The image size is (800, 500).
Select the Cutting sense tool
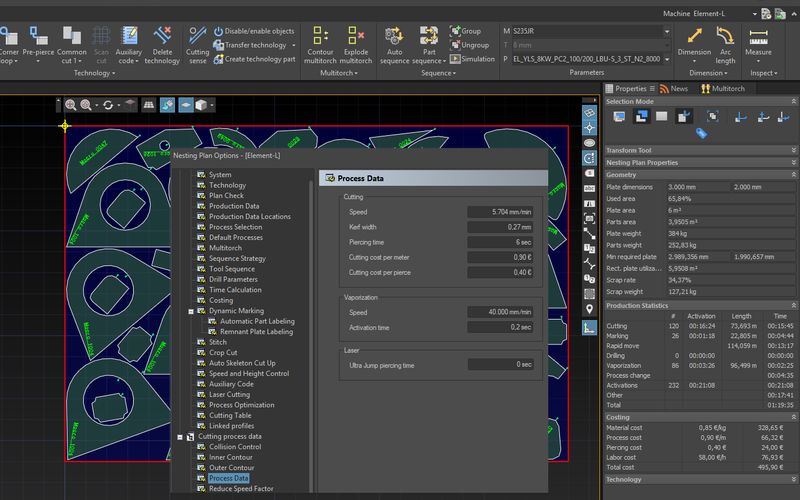197,36
